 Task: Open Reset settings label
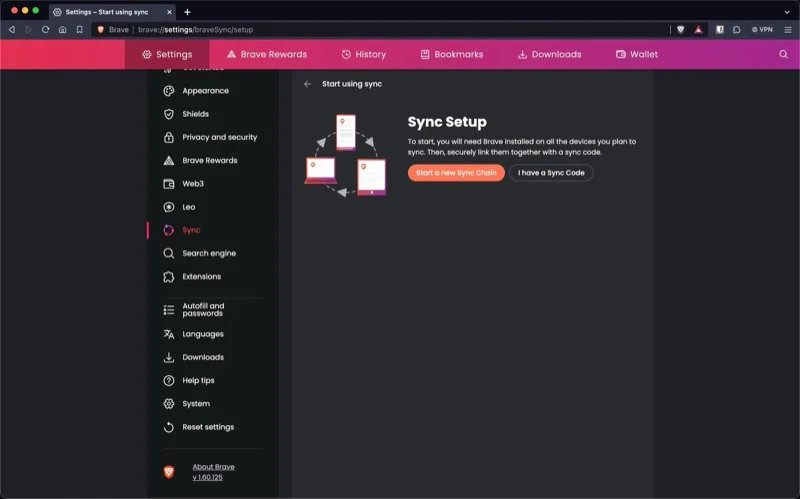click(x=208, y=427)
